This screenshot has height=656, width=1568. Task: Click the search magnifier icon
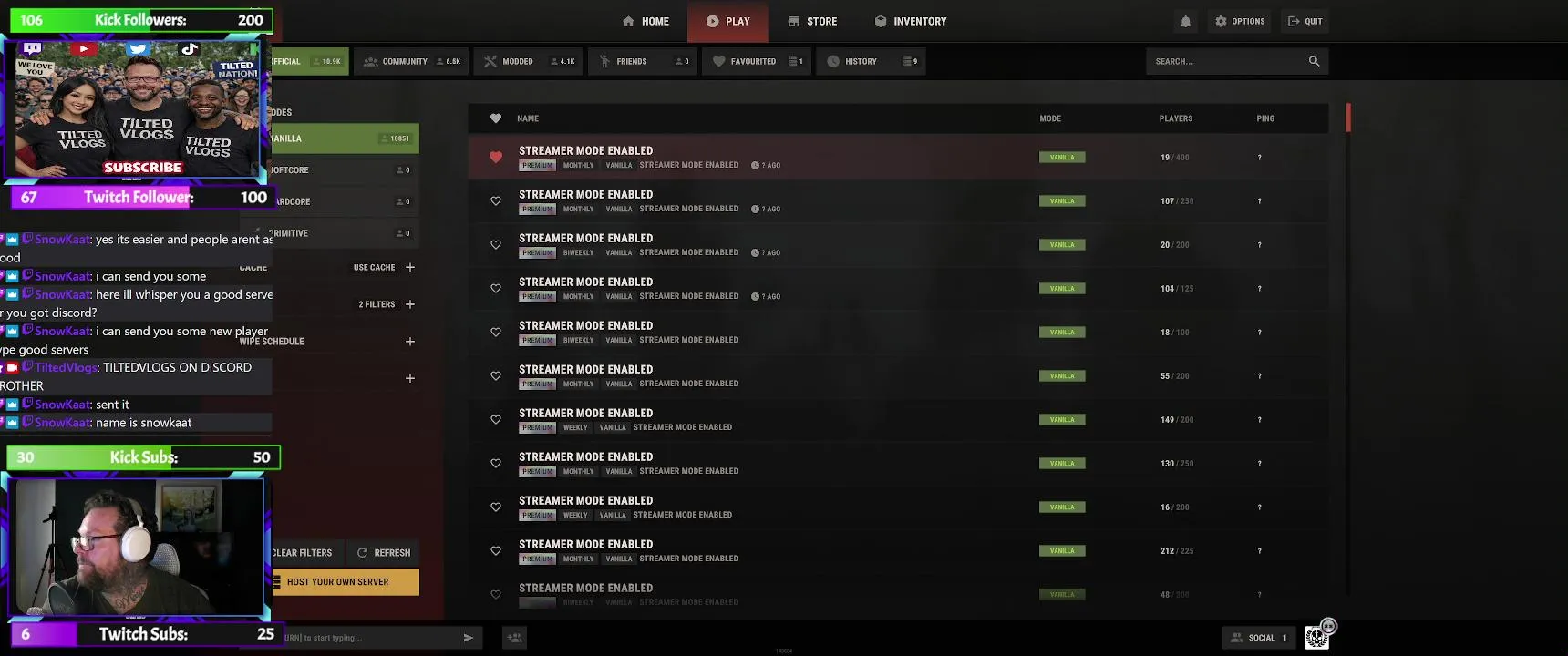1314,61
